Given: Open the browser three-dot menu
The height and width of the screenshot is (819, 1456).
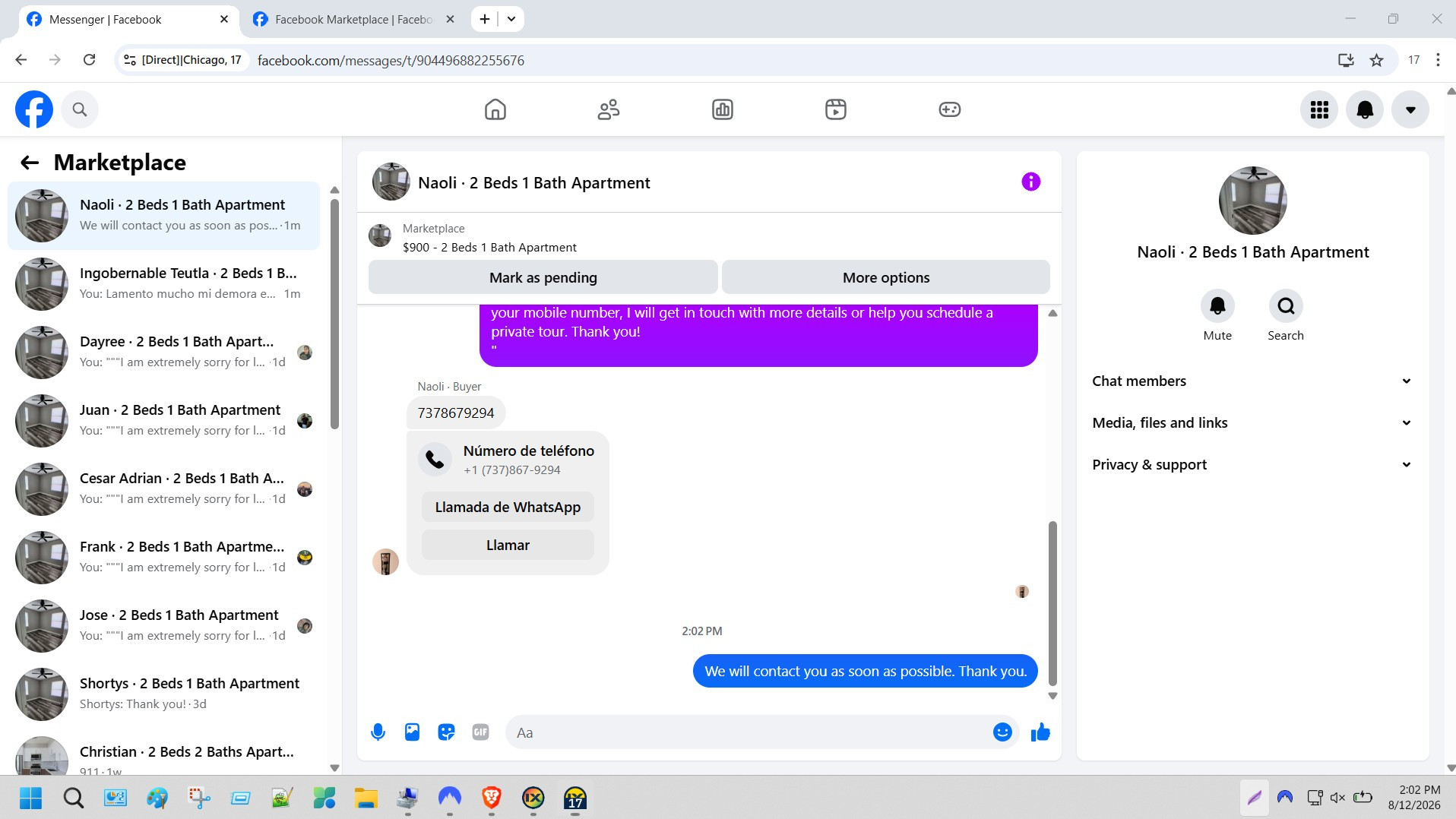Looking at the screenshot, I should point(1438,60).
